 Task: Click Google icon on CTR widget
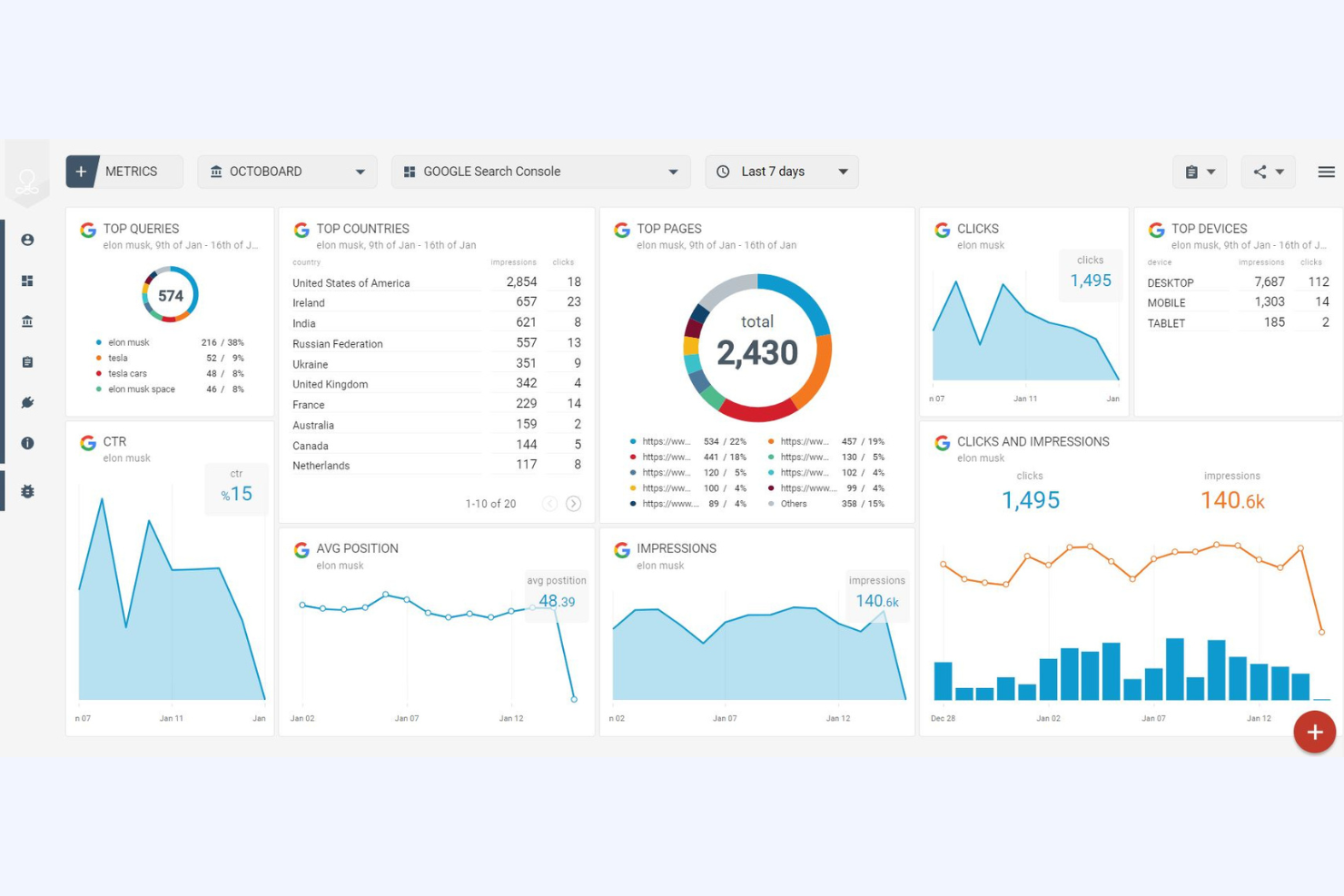(88, 443)
